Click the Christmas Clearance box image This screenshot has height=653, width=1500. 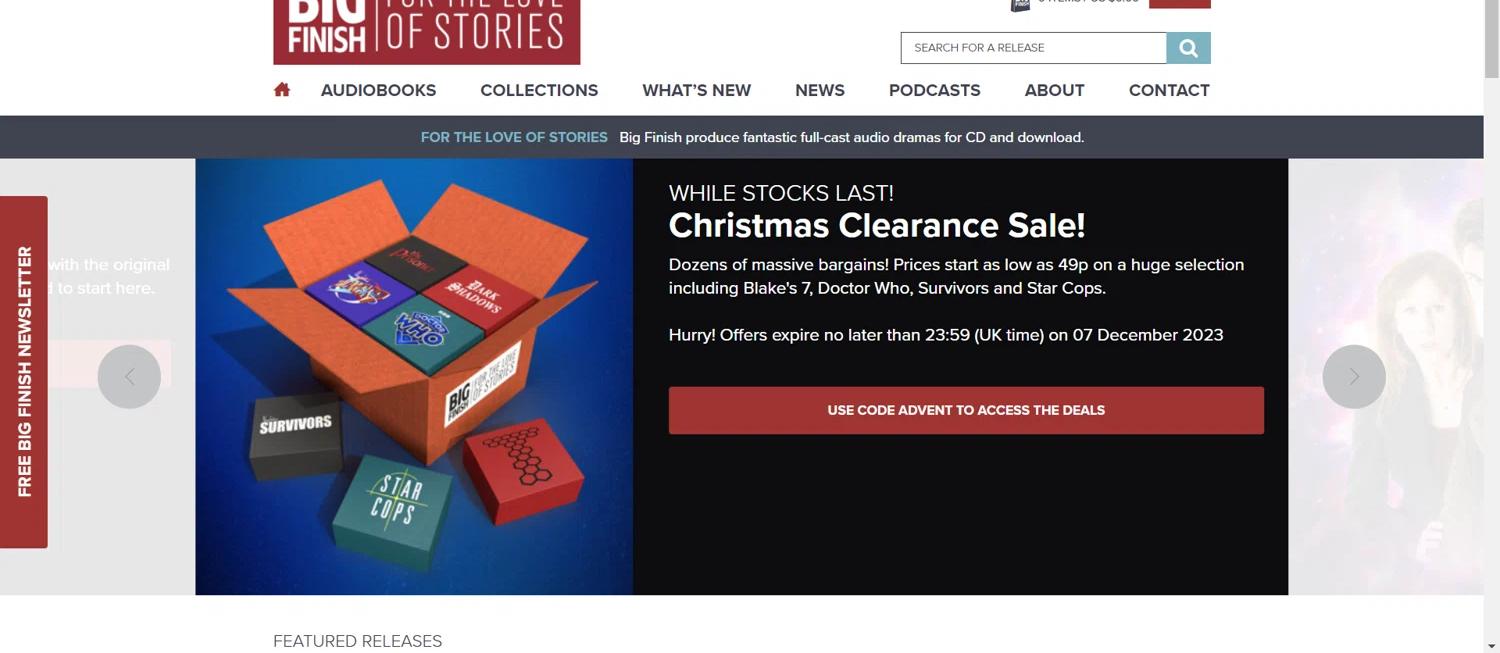coord(414,377)
